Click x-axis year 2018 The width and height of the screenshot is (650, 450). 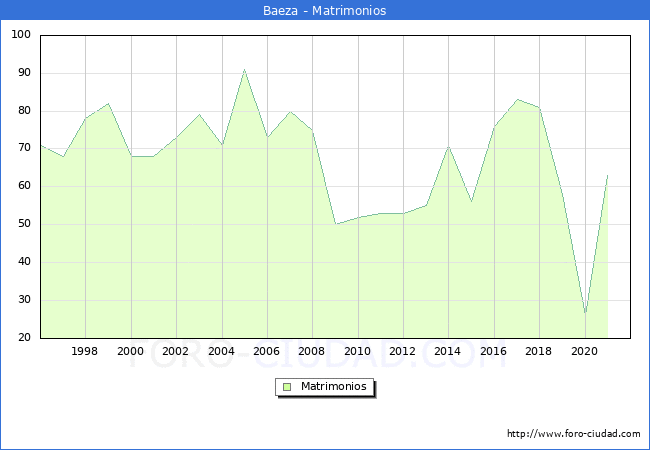click(x=538, y=351)
